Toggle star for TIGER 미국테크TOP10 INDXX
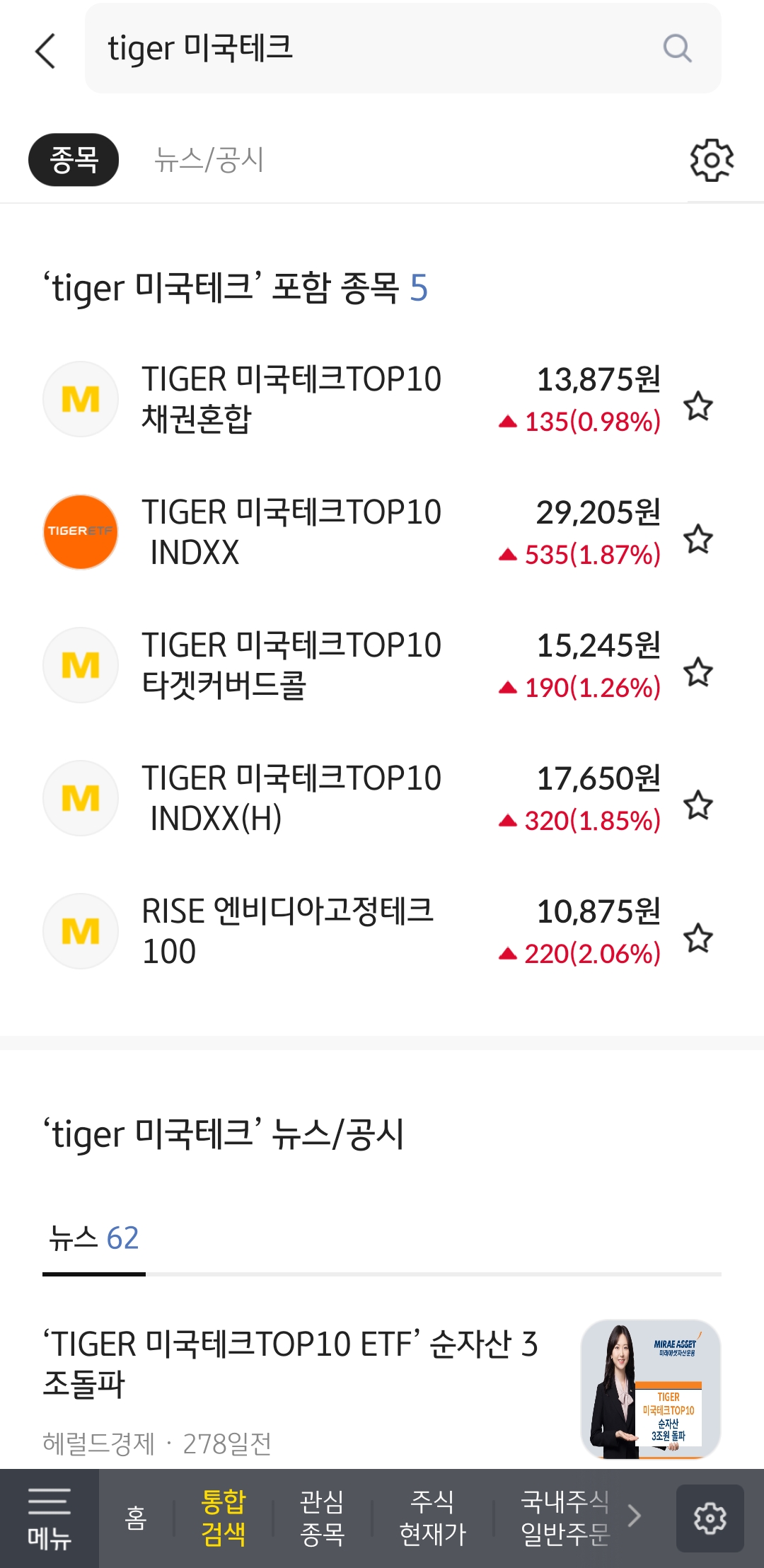The width and height of the screenshot is (764, 1568). [x=698, y=538]
